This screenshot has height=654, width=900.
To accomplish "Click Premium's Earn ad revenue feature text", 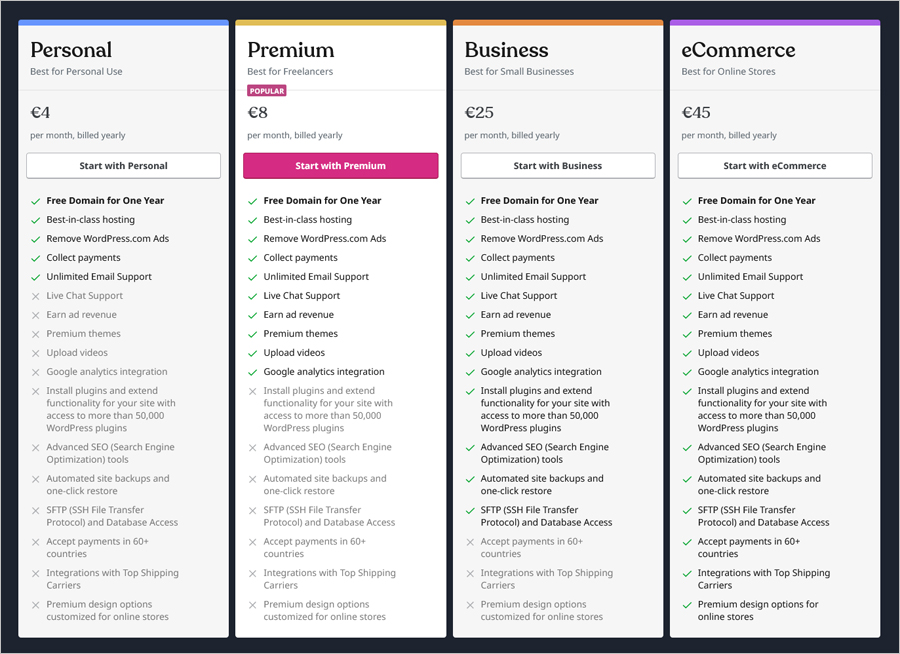I will point(299,315).
